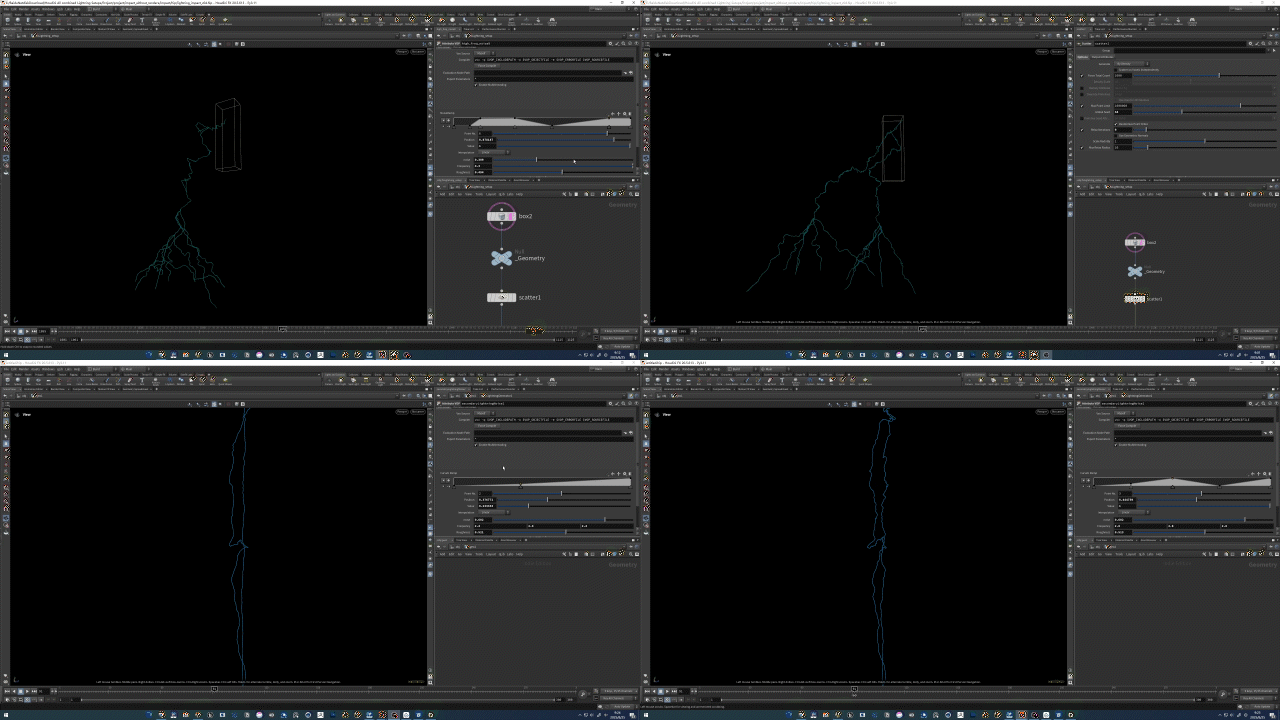Choose the Tube shelf tool in top-left window
The image size is (1280, 720).
coord(28,21)
